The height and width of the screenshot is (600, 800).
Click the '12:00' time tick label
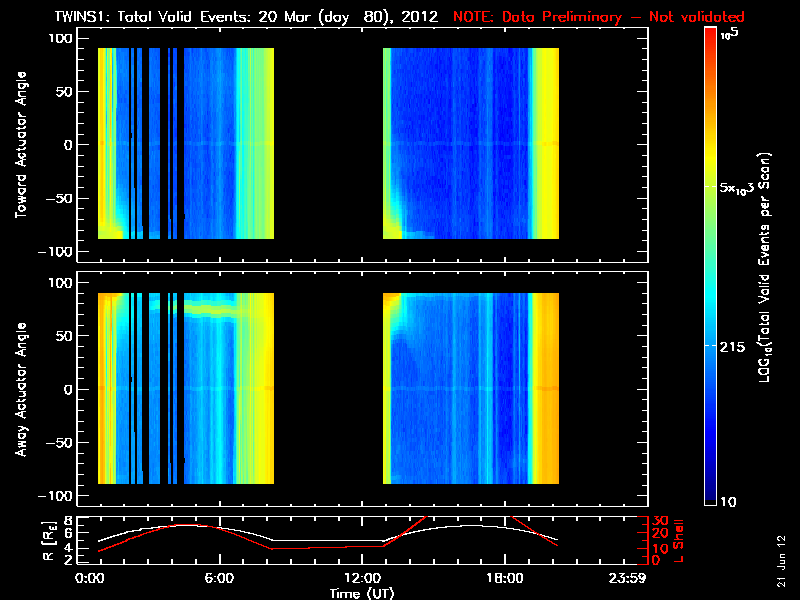click(x=362, y=579)
